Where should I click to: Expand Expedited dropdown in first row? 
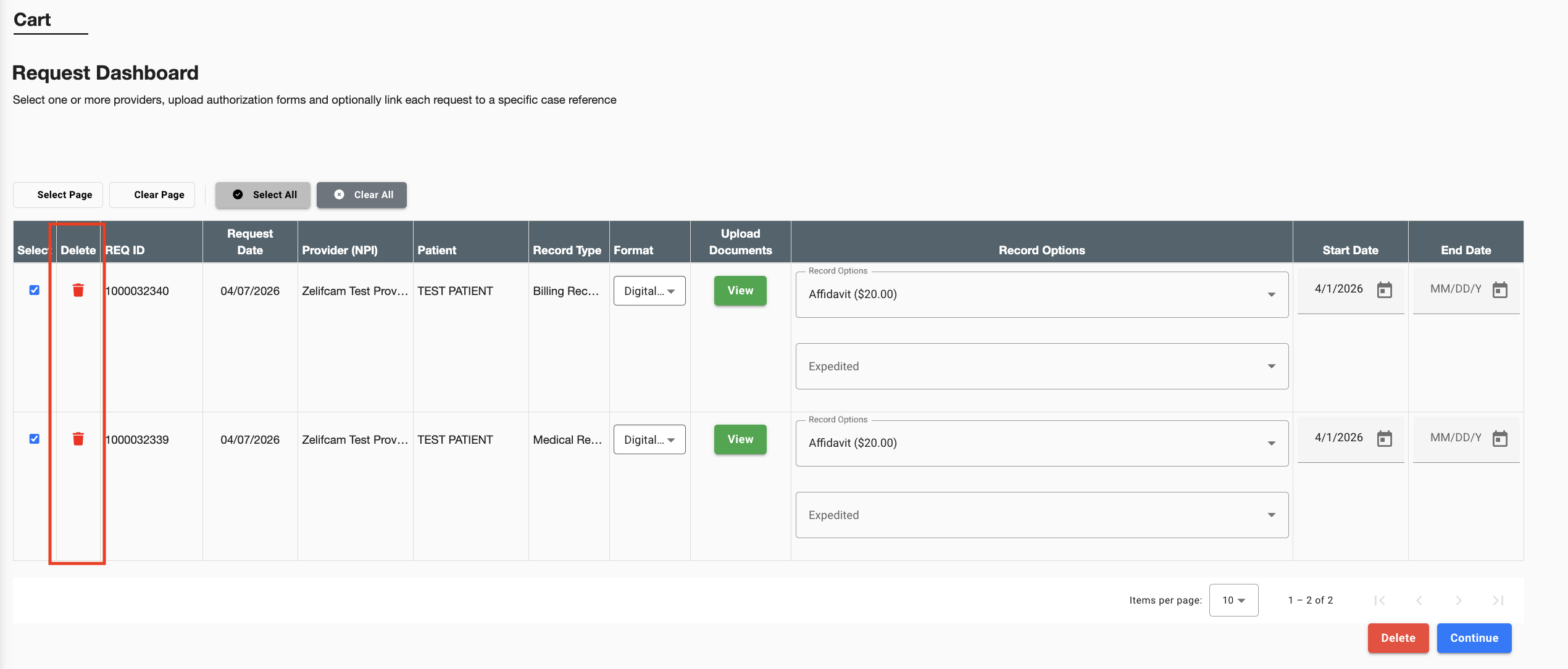coord(1041,367)
